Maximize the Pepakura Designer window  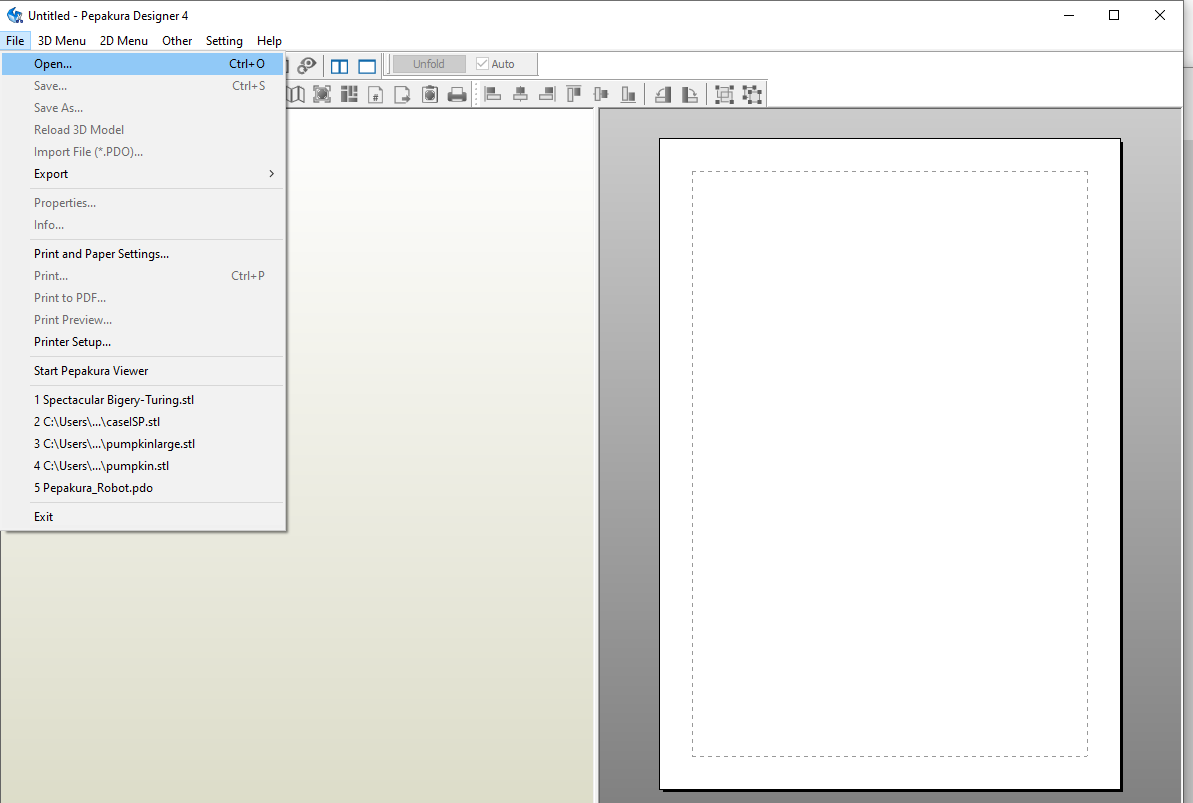pyautogui.click(x=1114, y=15)
